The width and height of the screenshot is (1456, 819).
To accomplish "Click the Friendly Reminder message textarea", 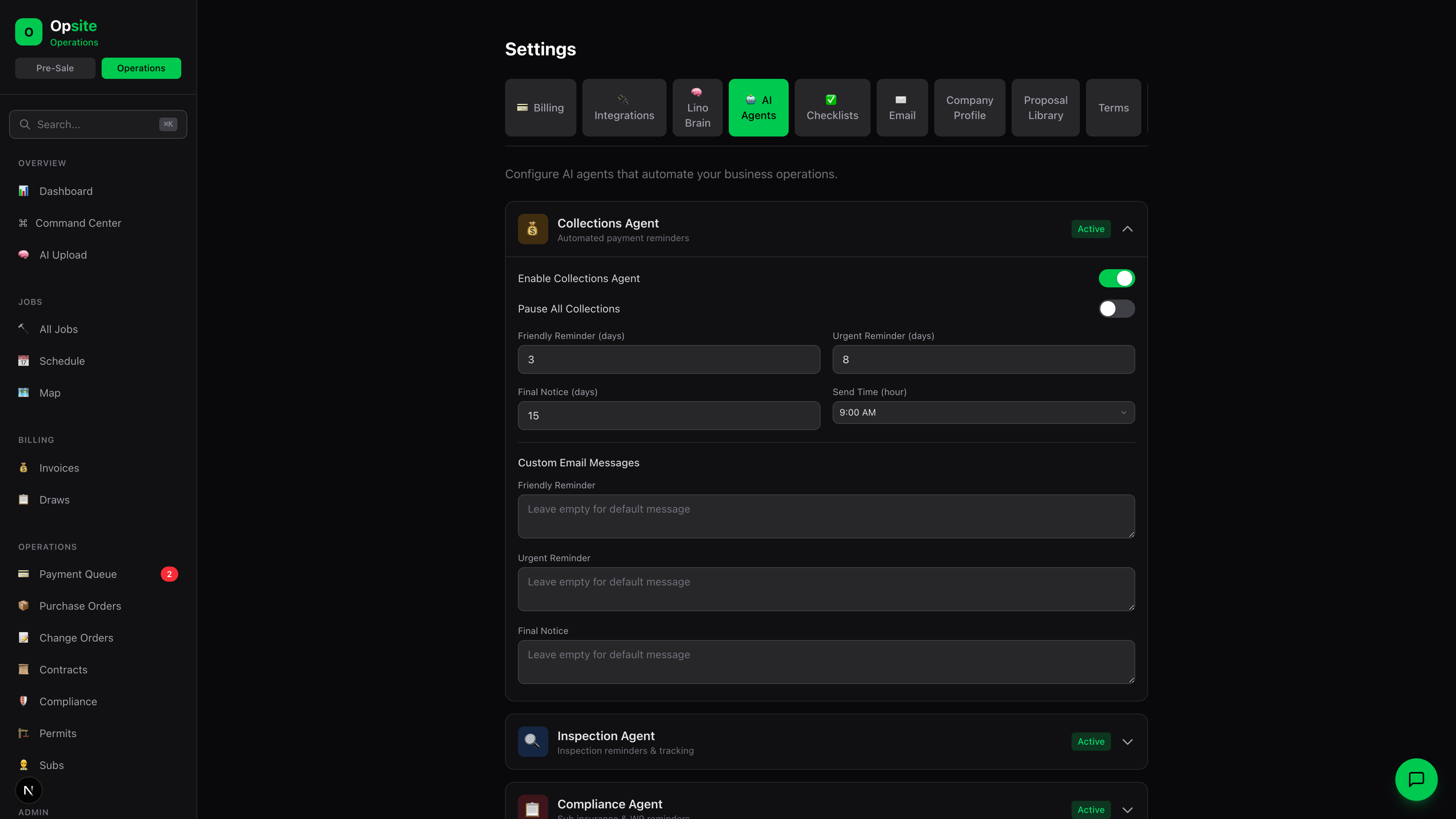I will [x=826, y=516].
